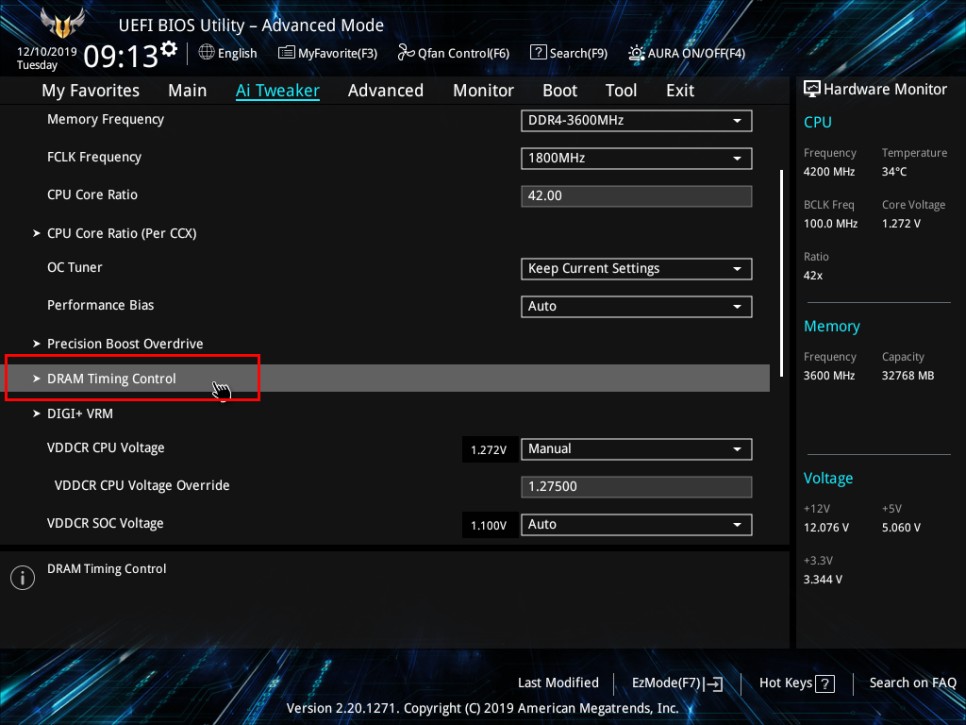Viewport: 966px width, 725px height.
Task: Click the 5.060 V voltage value
Action: 901,528
